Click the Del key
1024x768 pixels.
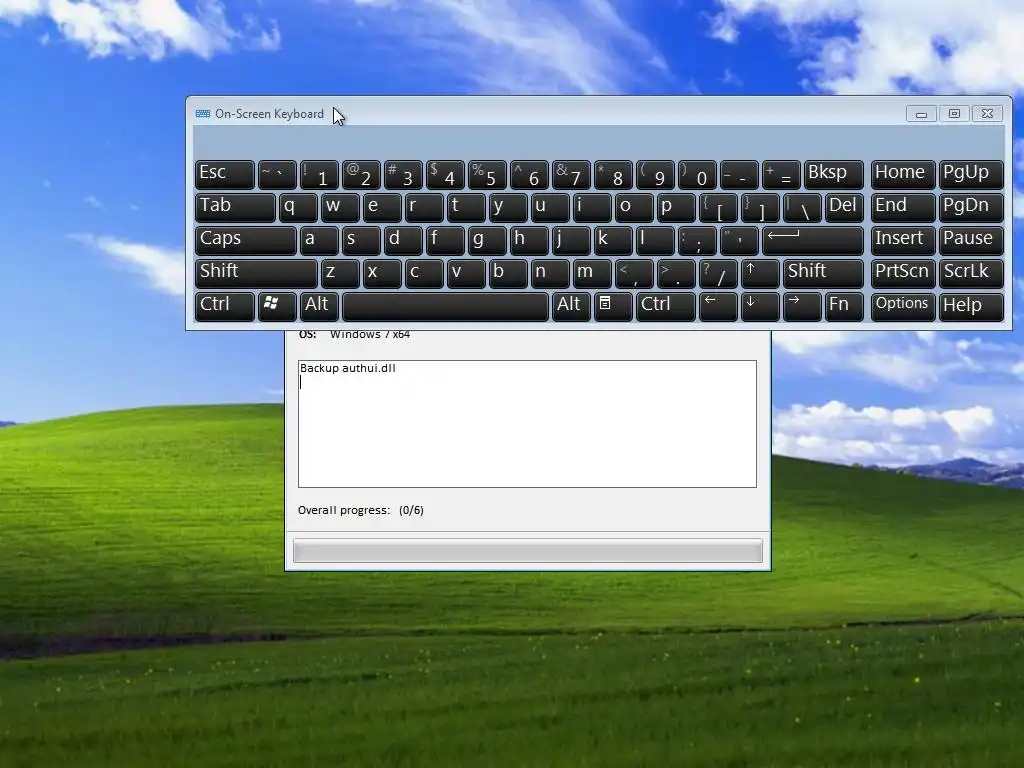(844, 207)
